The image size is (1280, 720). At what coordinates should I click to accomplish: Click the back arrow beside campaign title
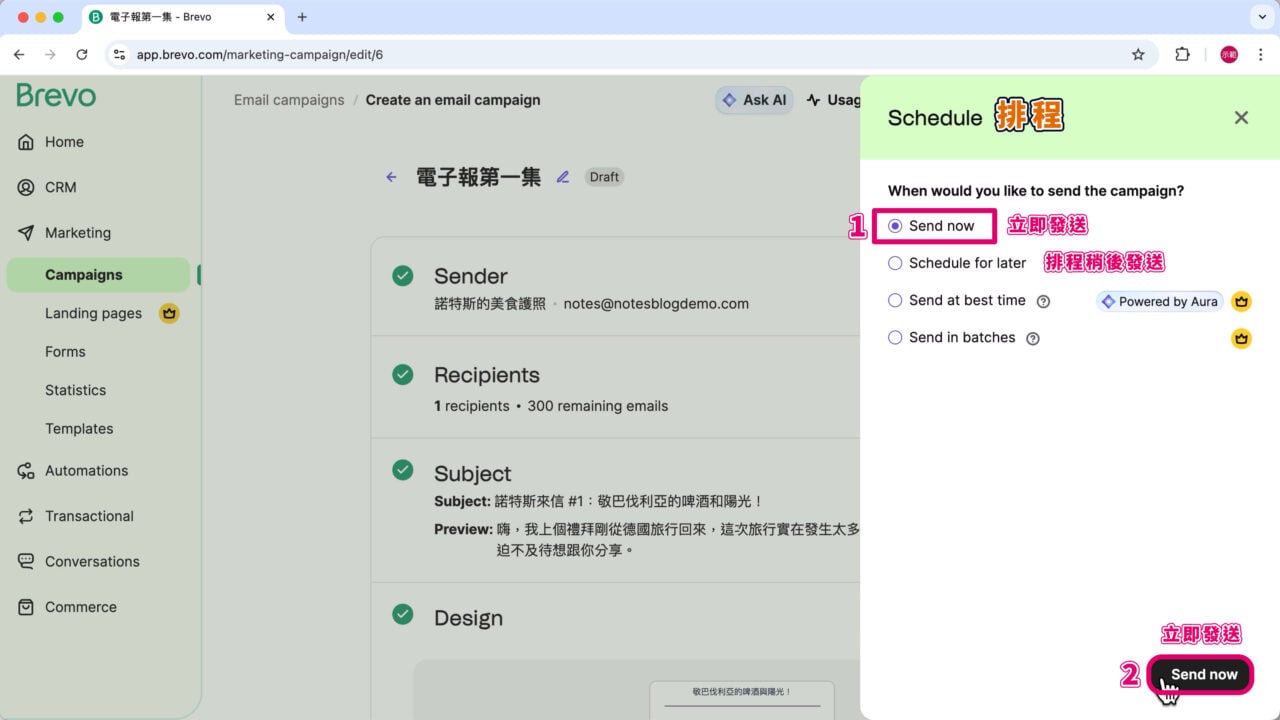[391, 177]
